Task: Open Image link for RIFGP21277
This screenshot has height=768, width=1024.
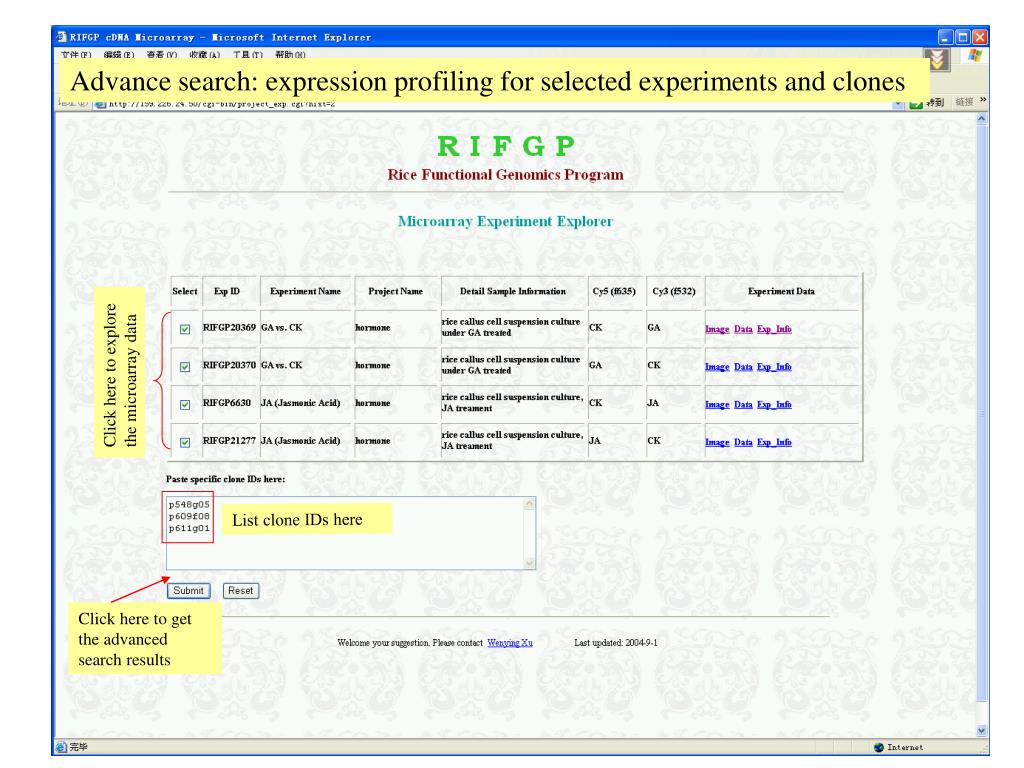Action: click(x=717, y=443)
